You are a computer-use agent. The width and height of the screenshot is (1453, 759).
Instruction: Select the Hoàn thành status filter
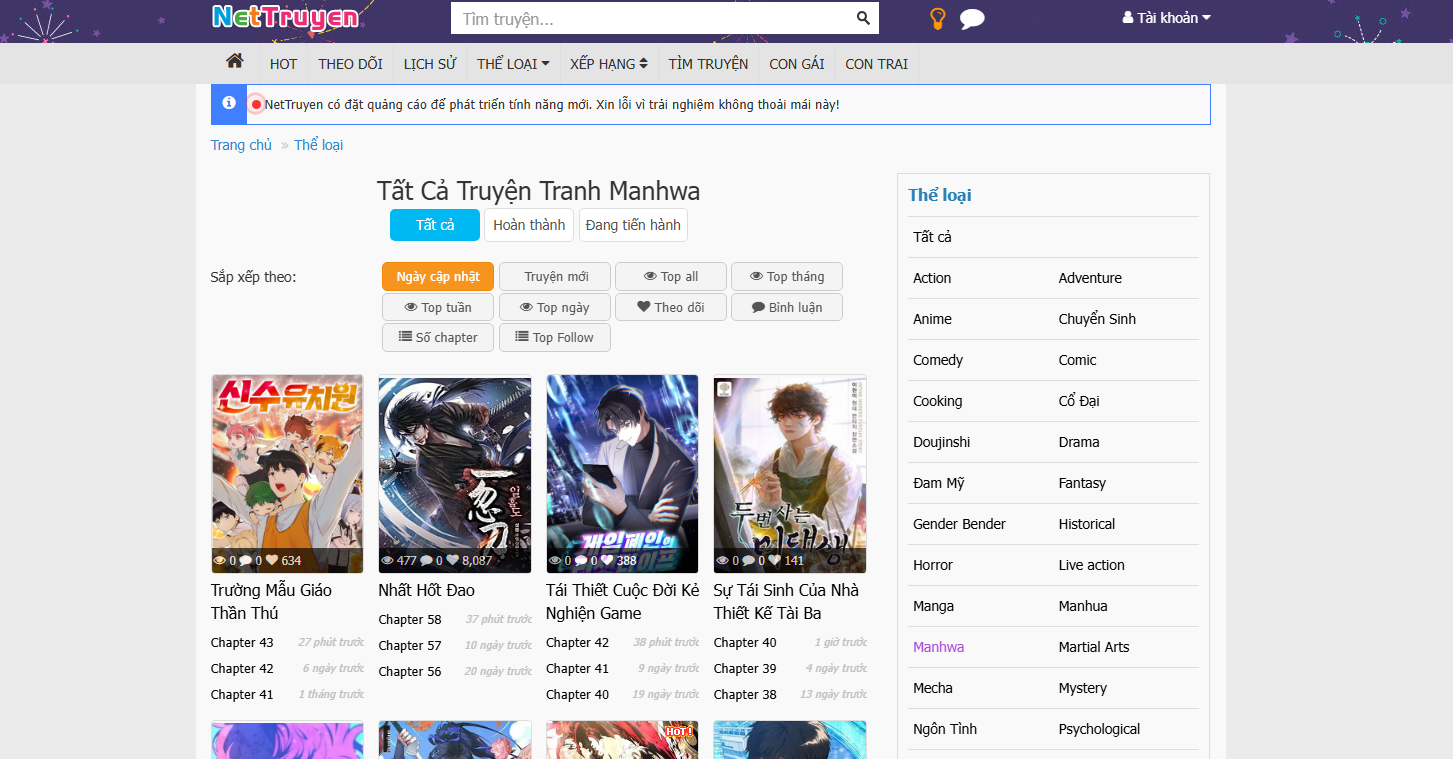pyautogui.click(x=529, y=225)
